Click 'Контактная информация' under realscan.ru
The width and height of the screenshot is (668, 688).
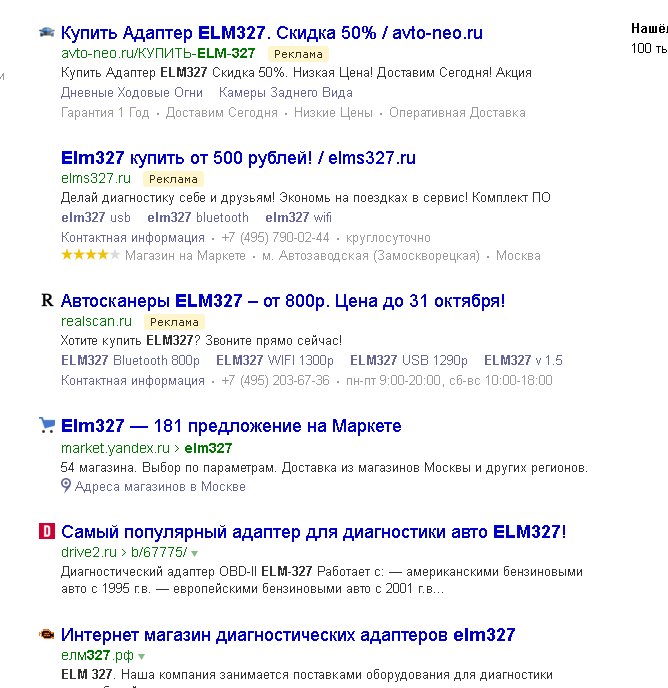tap(133, 380)
